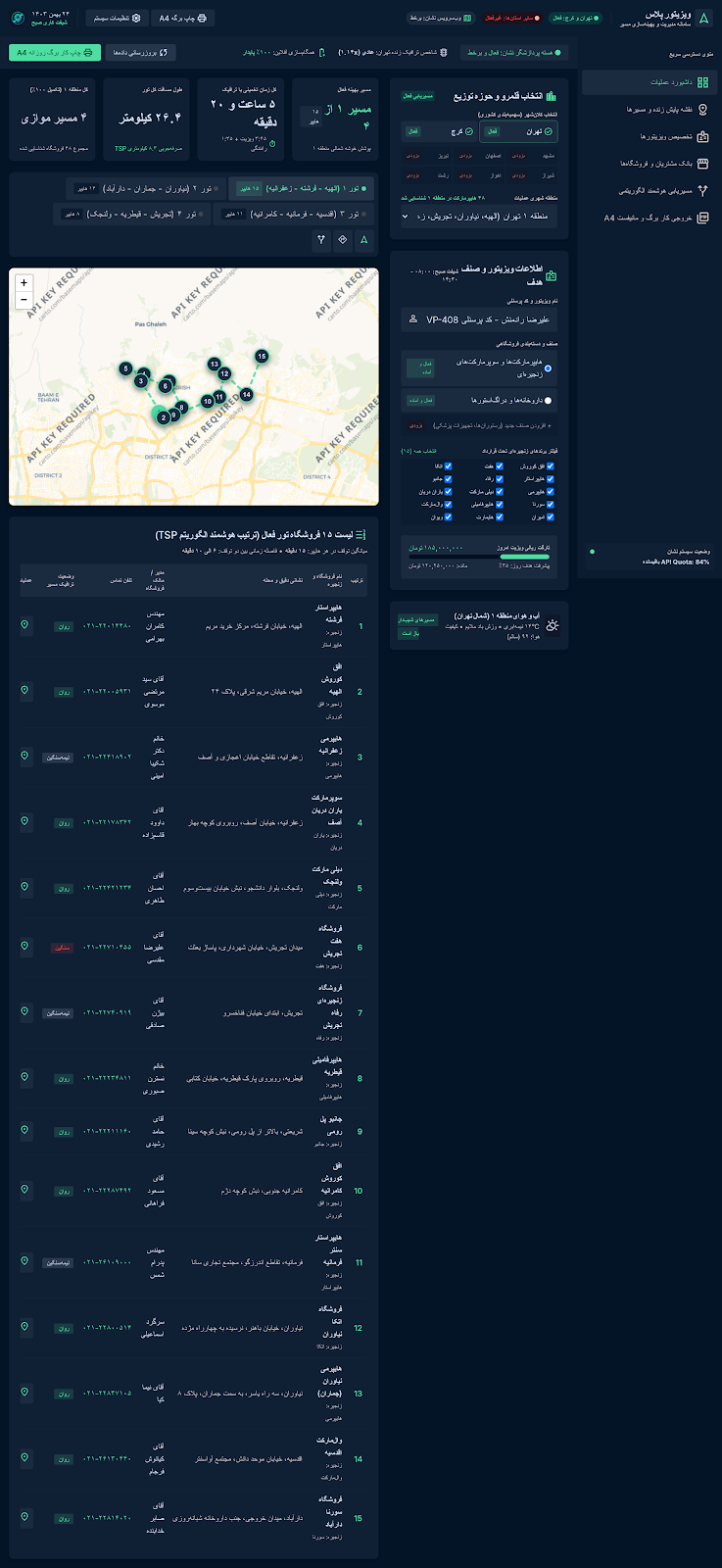Click location pin icon for store row 2
722x1568 pixels.
[x=24, y=691]
